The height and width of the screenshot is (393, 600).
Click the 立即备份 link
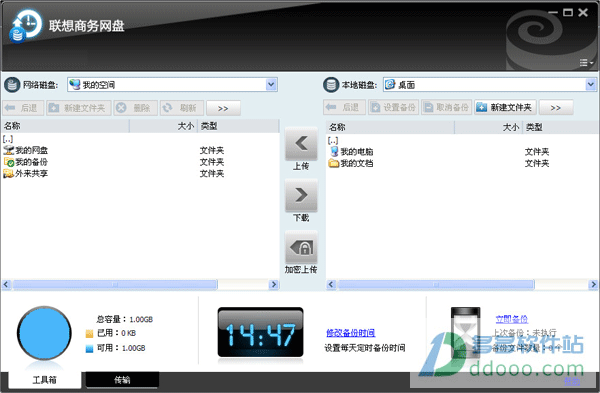pos(512,319)
